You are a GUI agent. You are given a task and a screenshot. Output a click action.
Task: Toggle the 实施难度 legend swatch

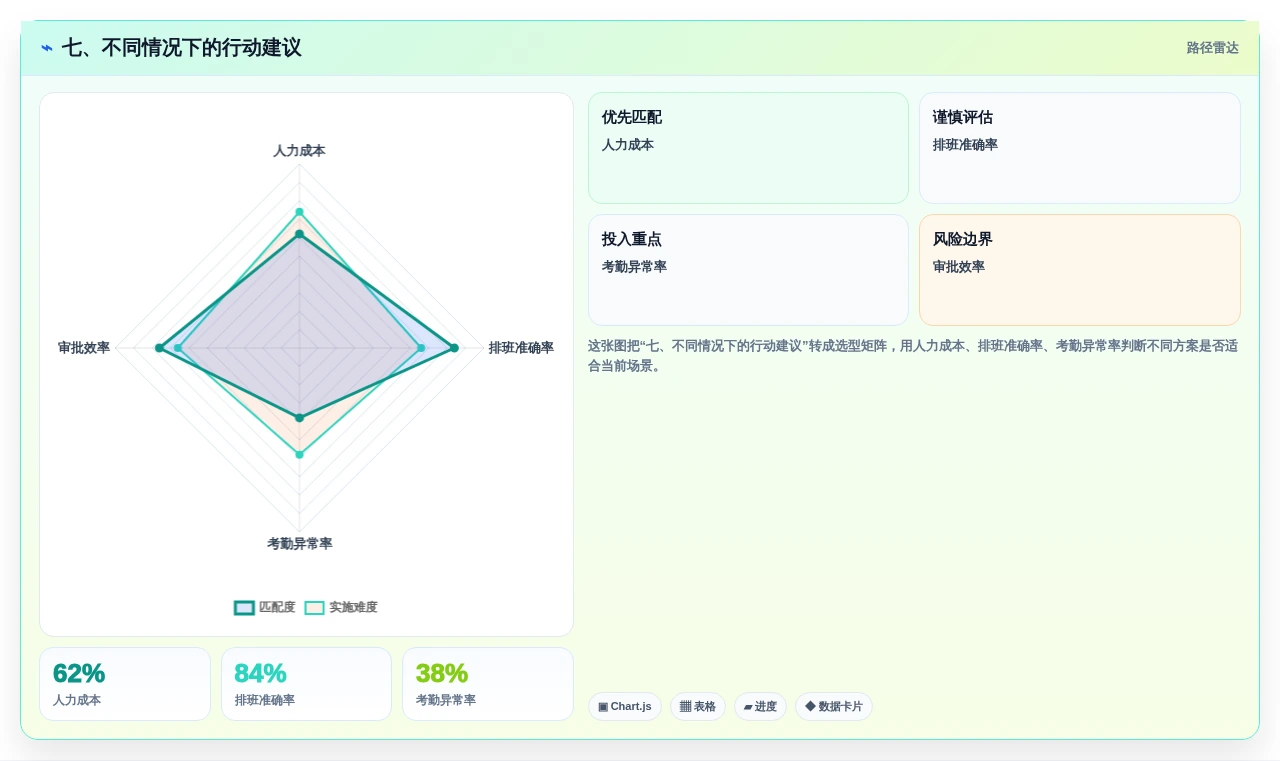315,607
